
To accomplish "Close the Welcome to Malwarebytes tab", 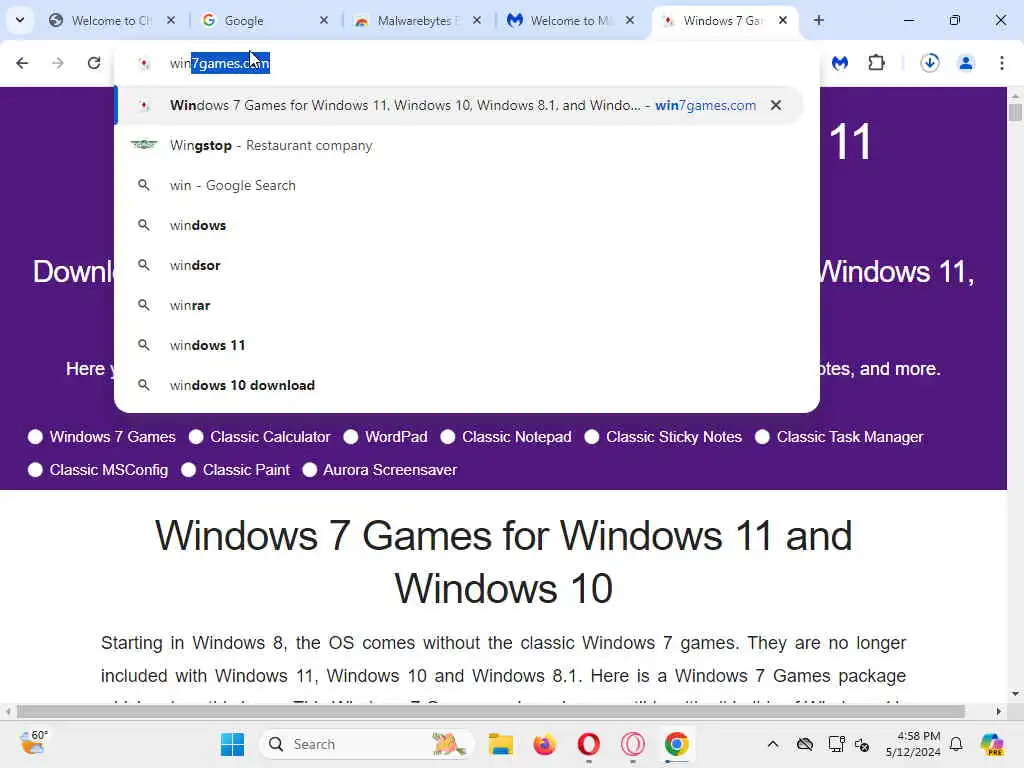I will (630, 20).
